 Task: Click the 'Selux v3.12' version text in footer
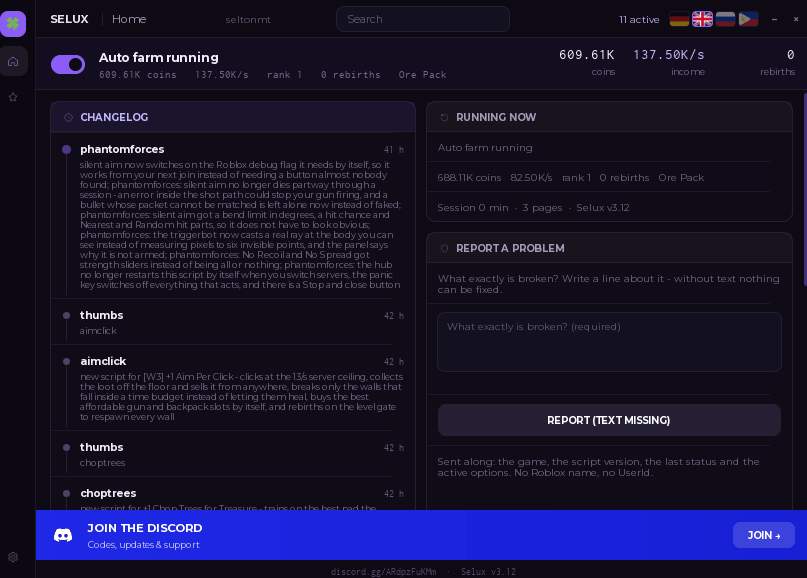pyautogui.click(x=488, y=572)
